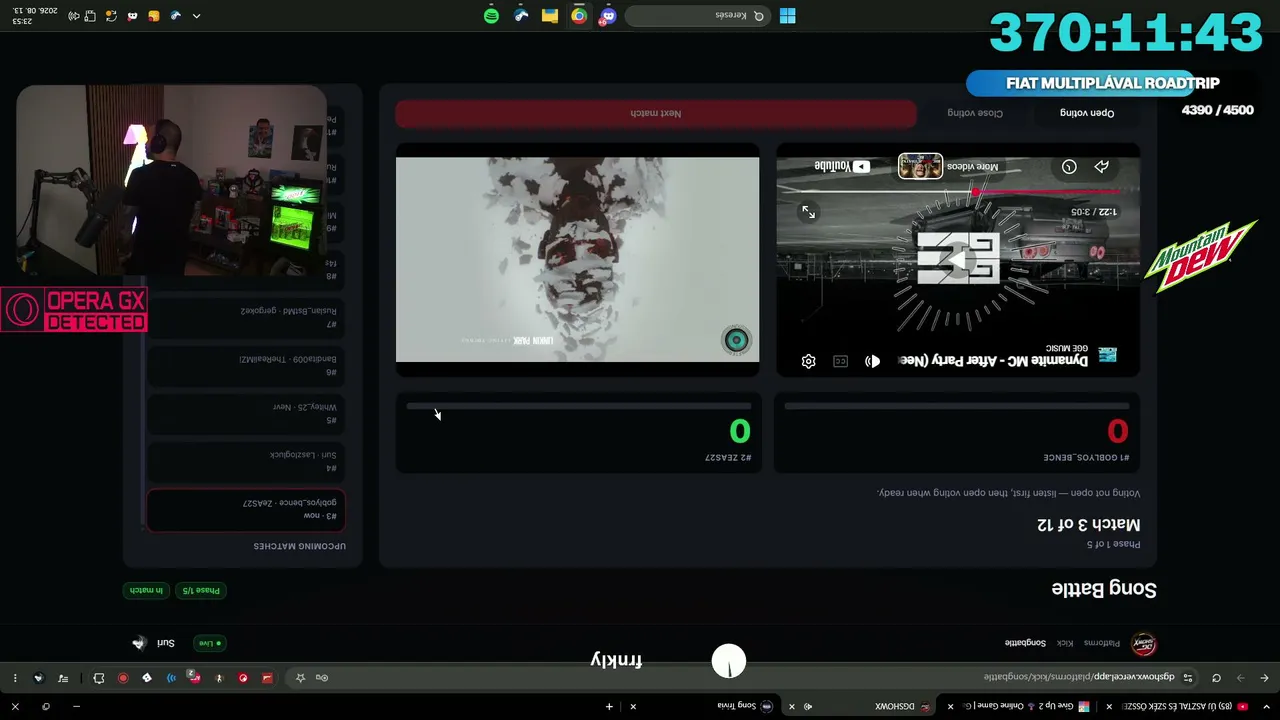
Task: Open YouTube player settings gear
Action: tap(808, 361)
